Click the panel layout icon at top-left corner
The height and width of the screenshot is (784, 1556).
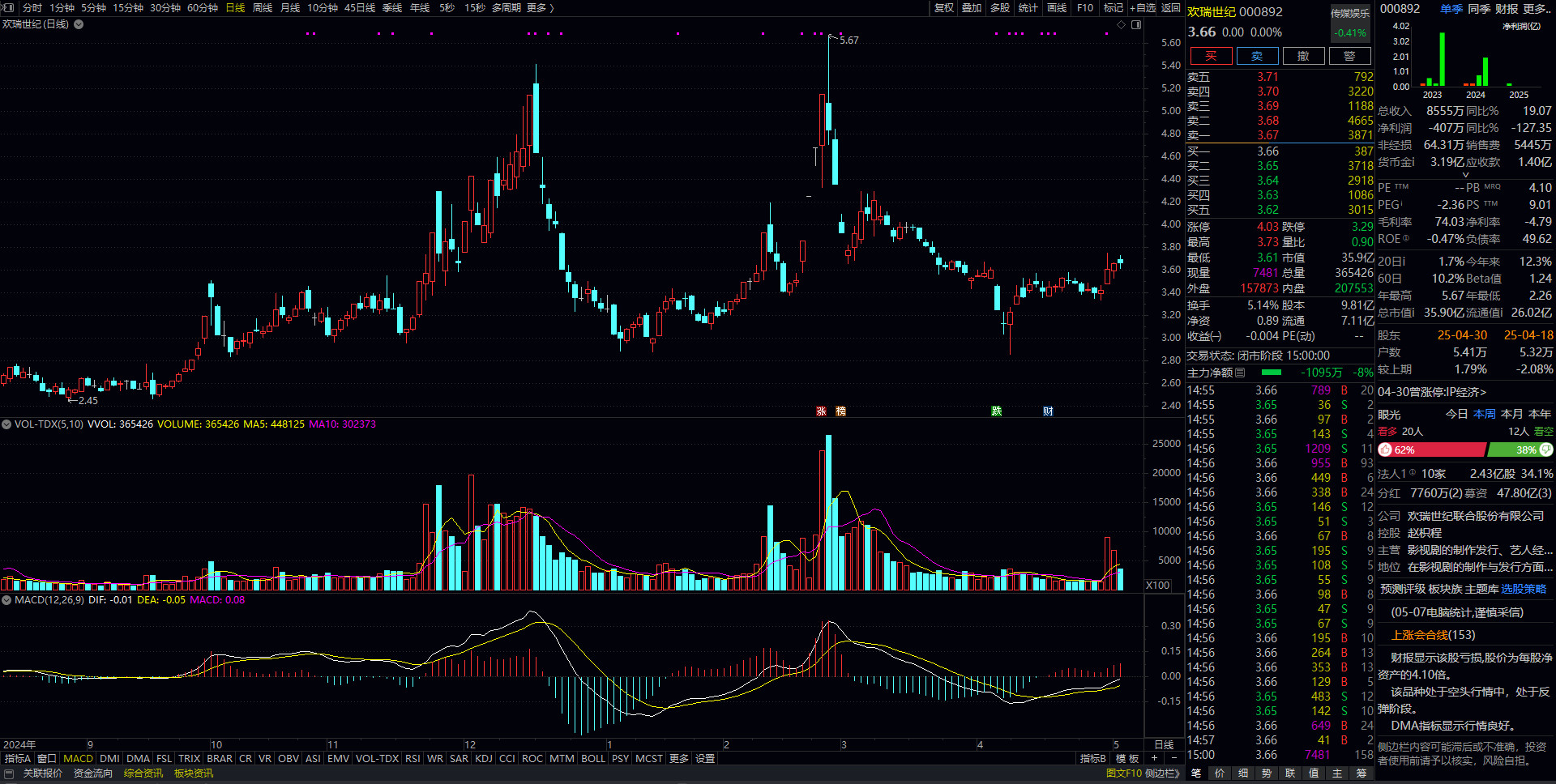9,7
